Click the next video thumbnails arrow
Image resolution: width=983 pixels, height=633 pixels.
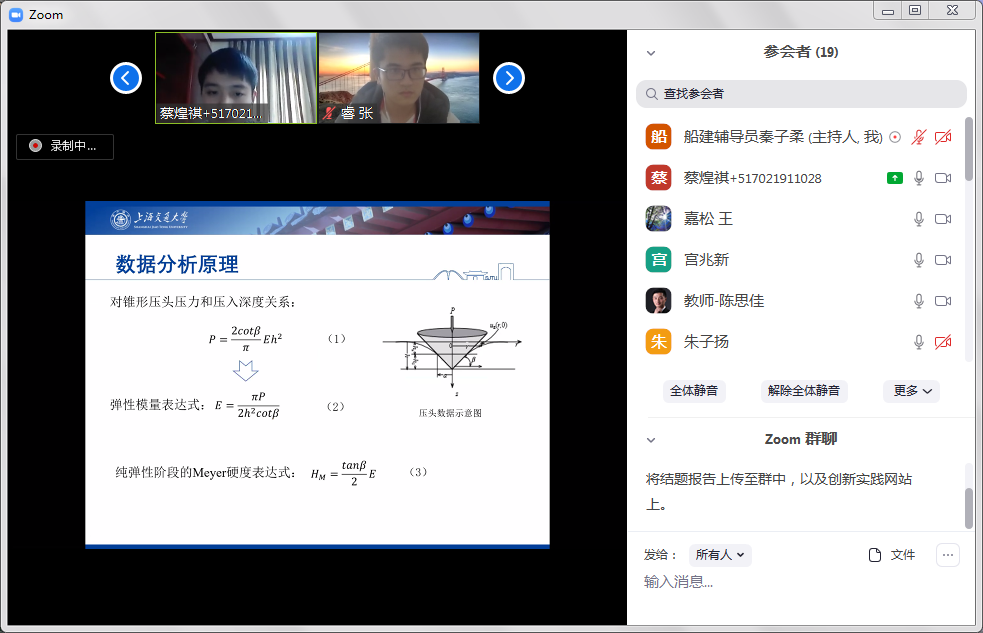tap(508, 78)
